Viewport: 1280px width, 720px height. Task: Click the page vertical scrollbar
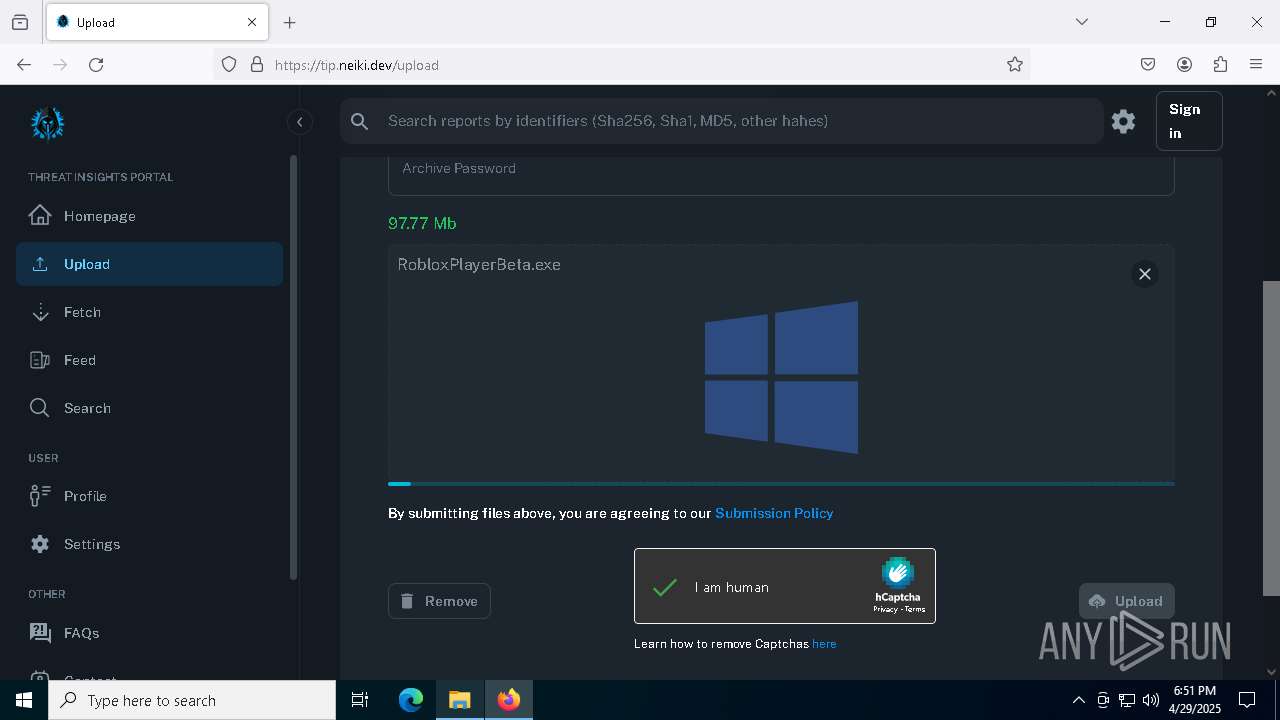click(x=1272, y=438)
